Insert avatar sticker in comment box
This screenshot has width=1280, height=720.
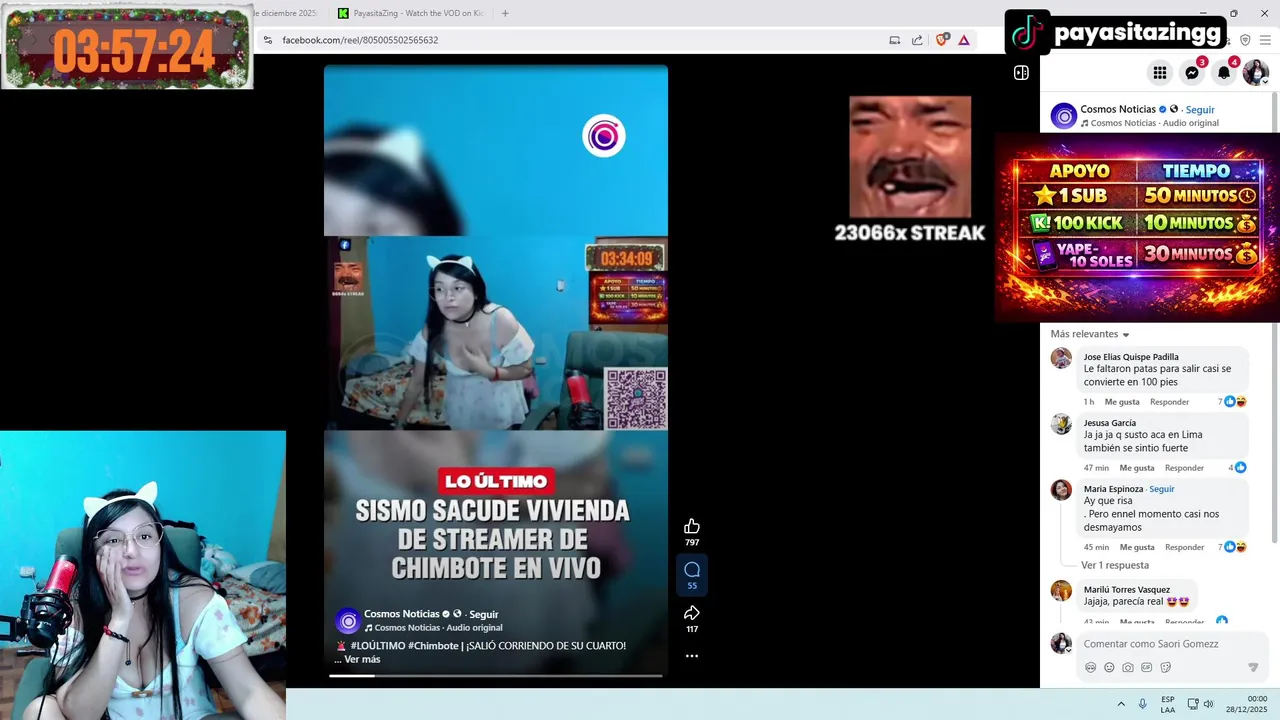pyautogui.click(x=1090, y=667)
